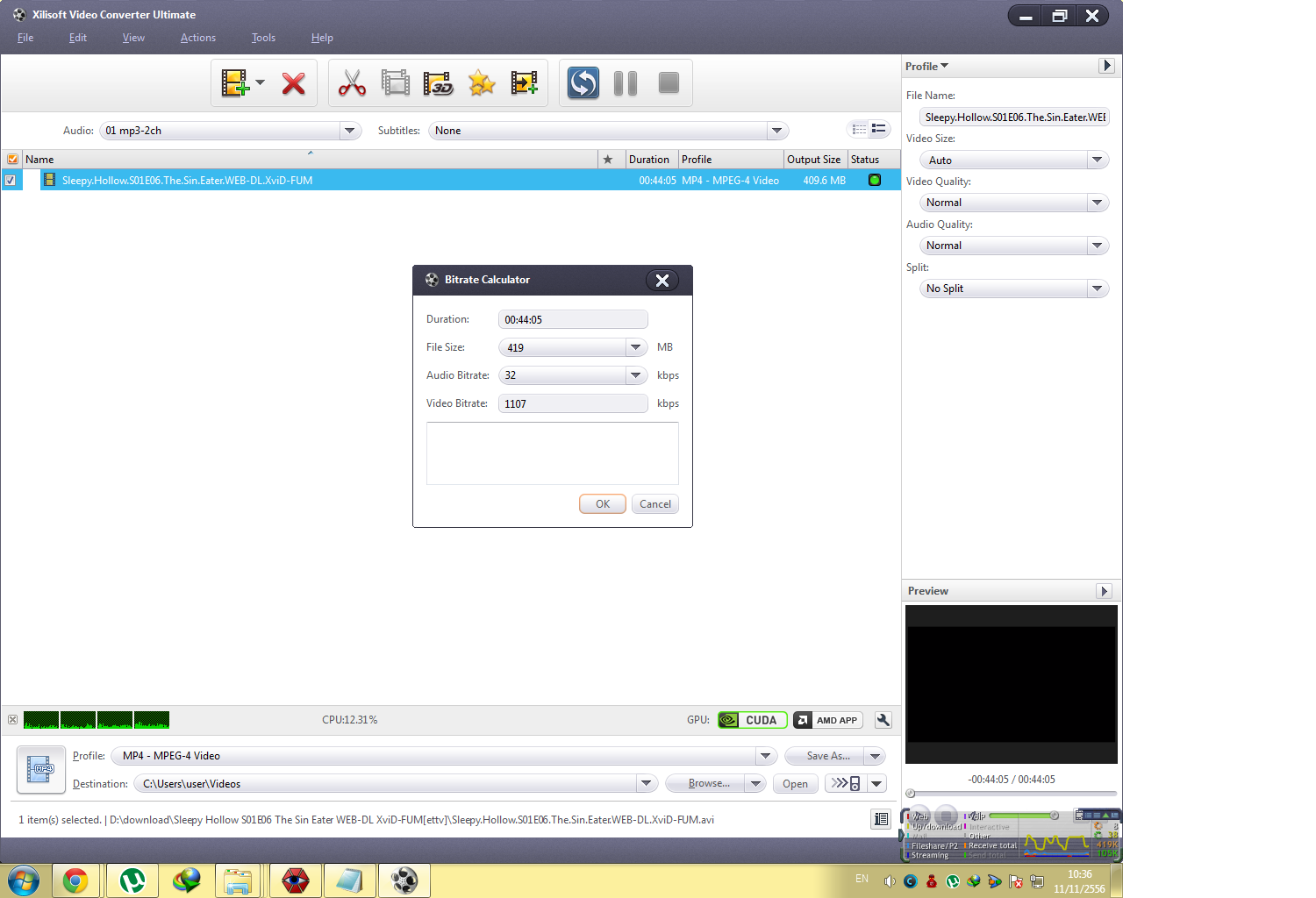Click the Open destination button
The image size is (1316, 898).
tap(796, 783)
